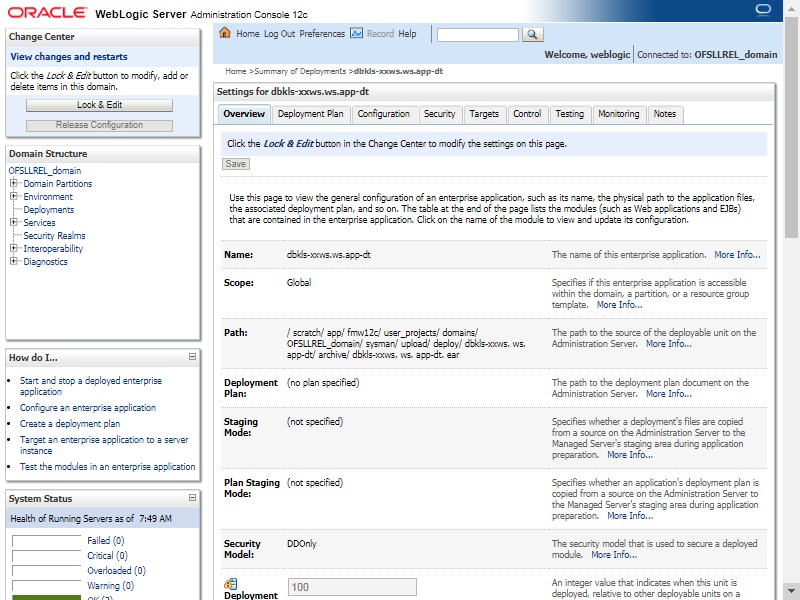This screenshot has height=600, width=800.
Task: Click the vertical scrollbar down arrow
Action: coord(792,590)
